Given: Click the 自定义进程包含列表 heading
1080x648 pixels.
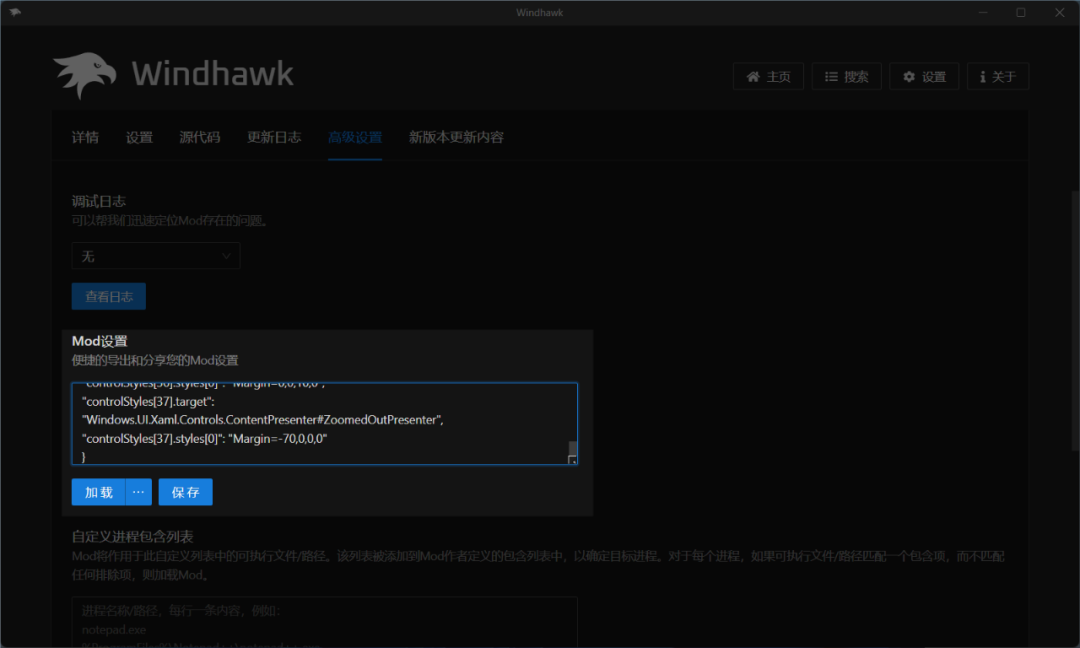Looking at the screenshot, I should (132, 536).
